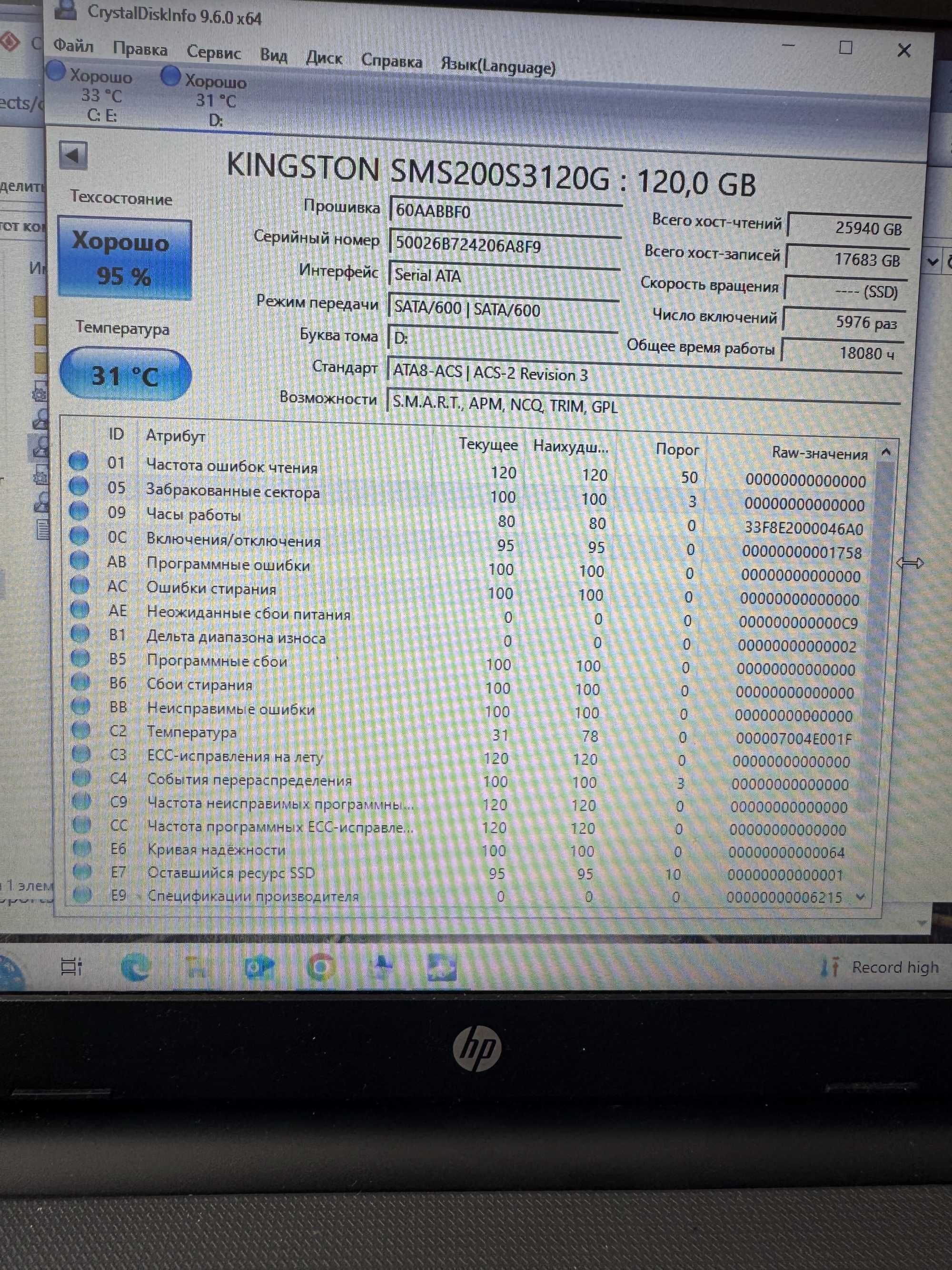Open the Язык(Language) menu
This screenshot has height=1270, width=952.
(497, 66)
